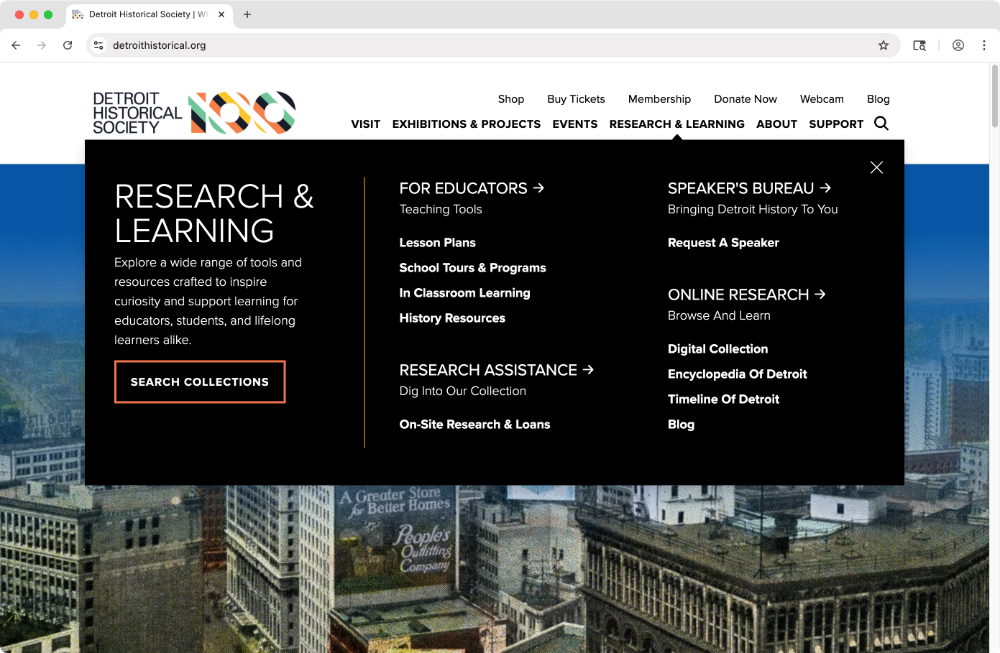
Task: Select Request A Speaker link
Action: pyautogui.click(x=723, y=243)
